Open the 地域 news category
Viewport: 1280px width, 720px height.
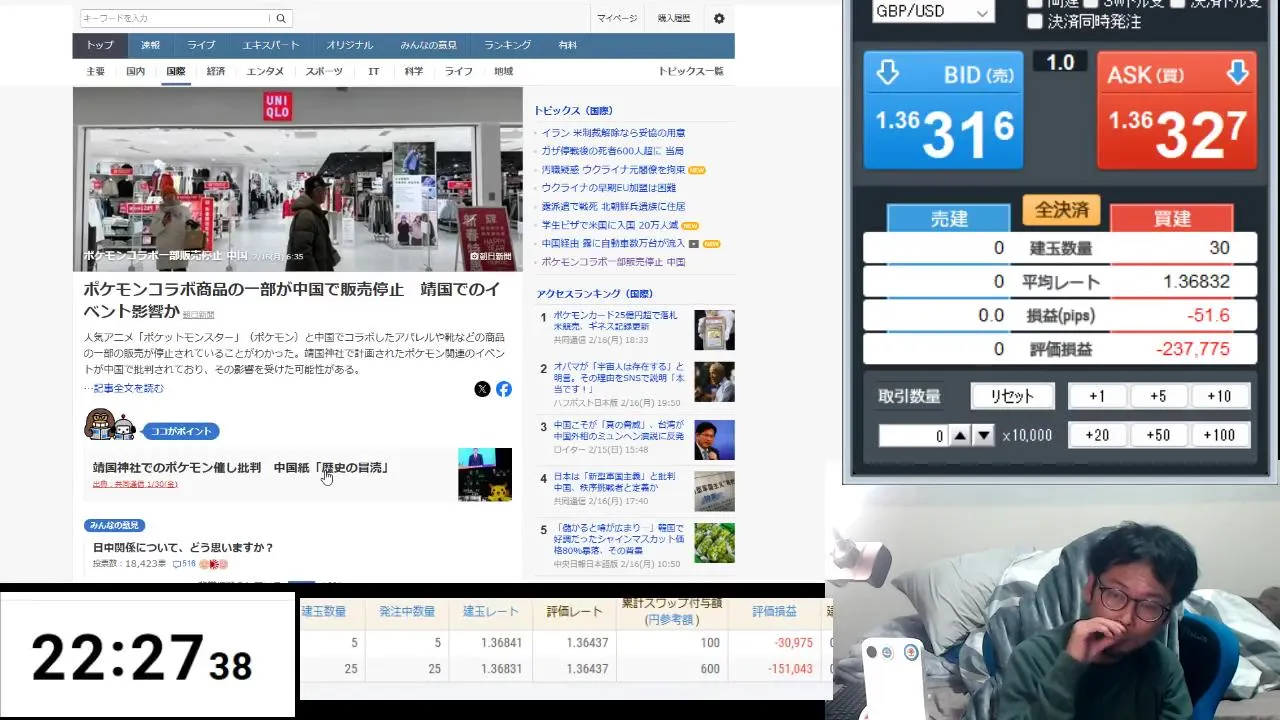(503, 72)
